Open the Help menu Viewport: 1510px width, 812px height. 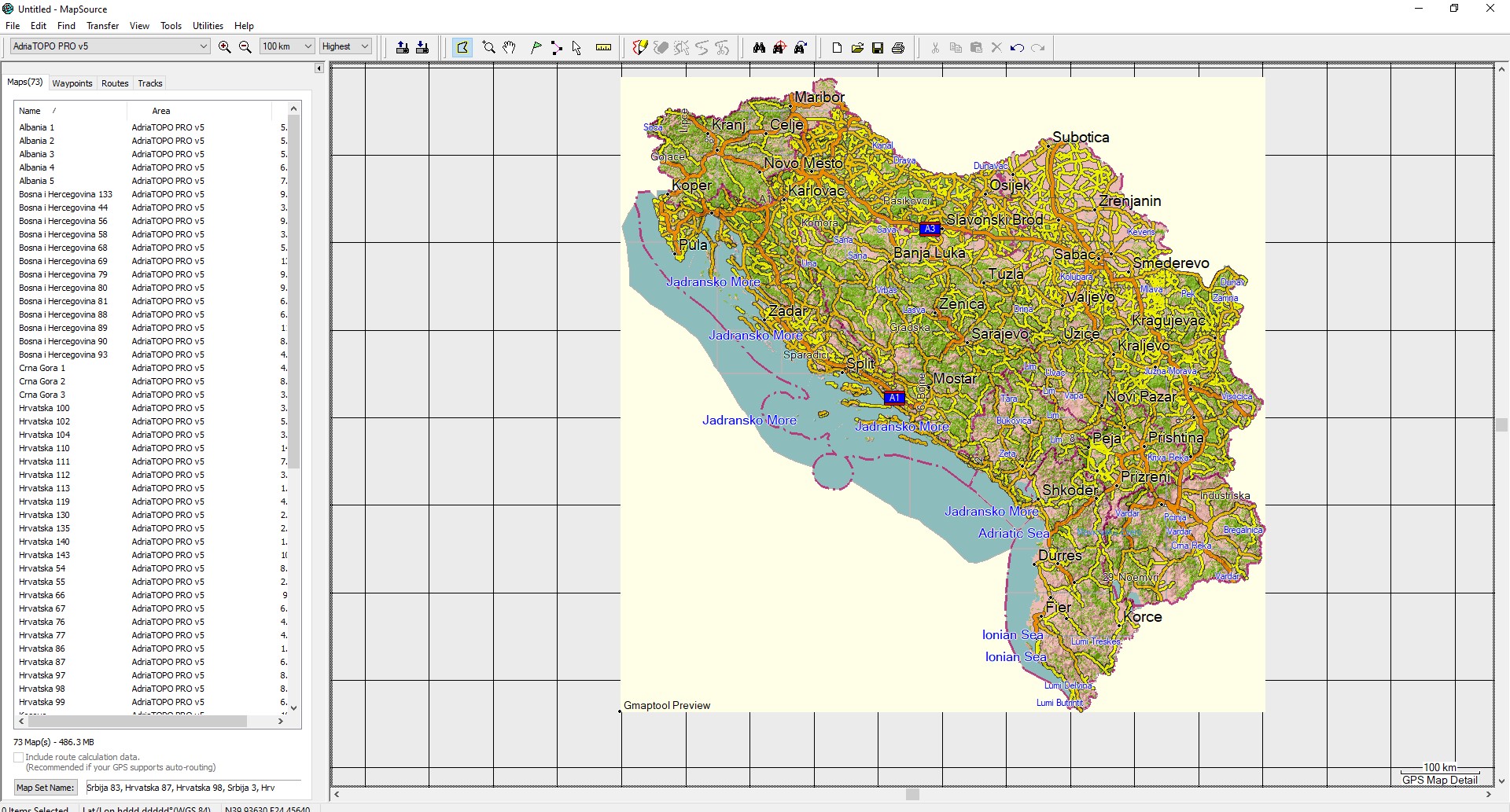[x=244, y=26]
